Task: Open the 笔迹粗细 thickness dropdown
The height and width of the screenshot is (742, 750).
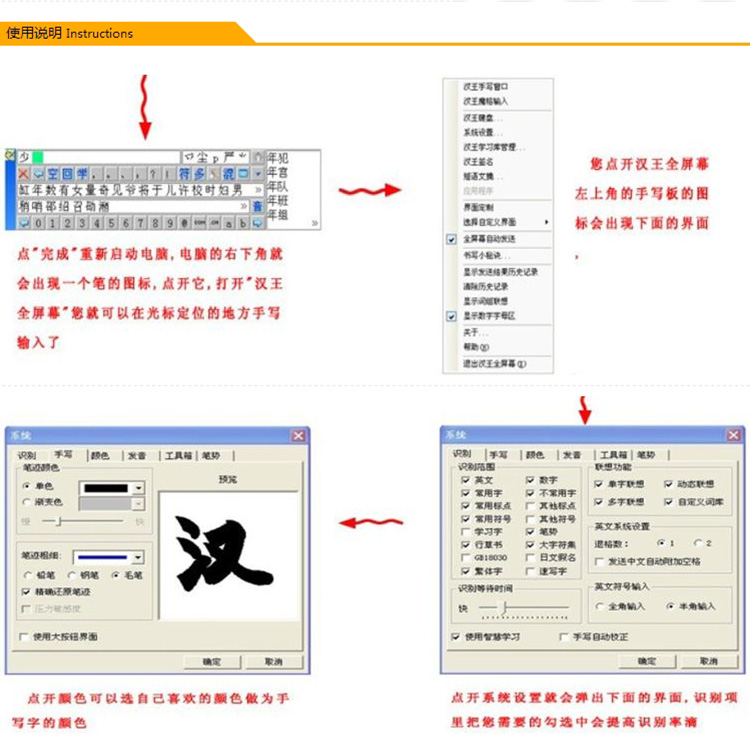Action: (138, 557)
